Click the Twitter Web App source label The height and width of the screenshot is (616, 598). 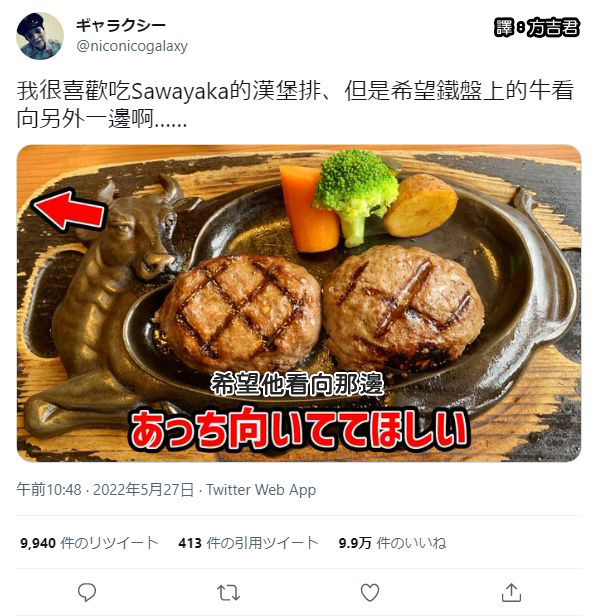point(261,490)
